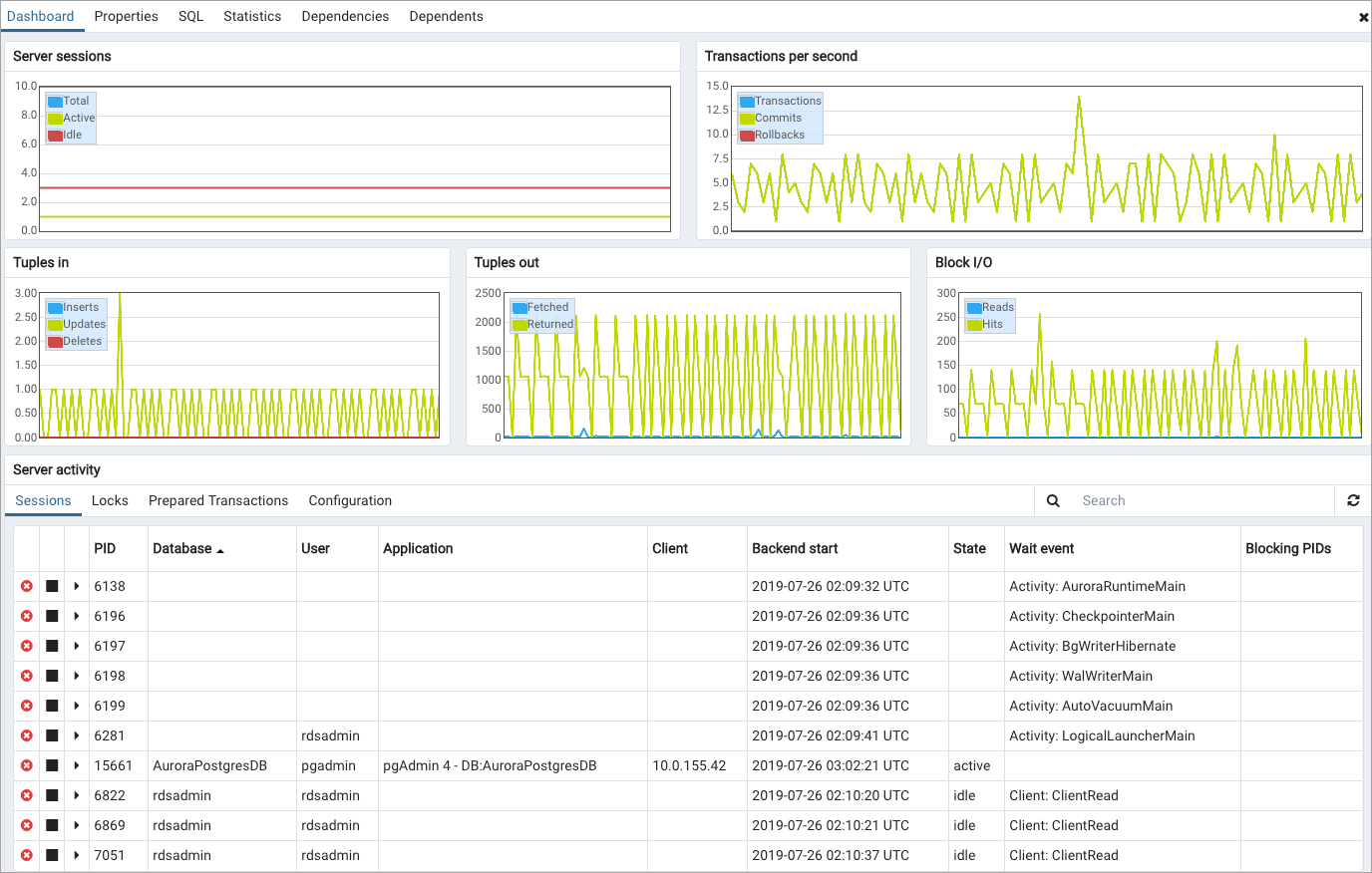Cancel active query for PID 15661
The width and height of the screenshot is (1372, 873).
[x=52, y=765]
